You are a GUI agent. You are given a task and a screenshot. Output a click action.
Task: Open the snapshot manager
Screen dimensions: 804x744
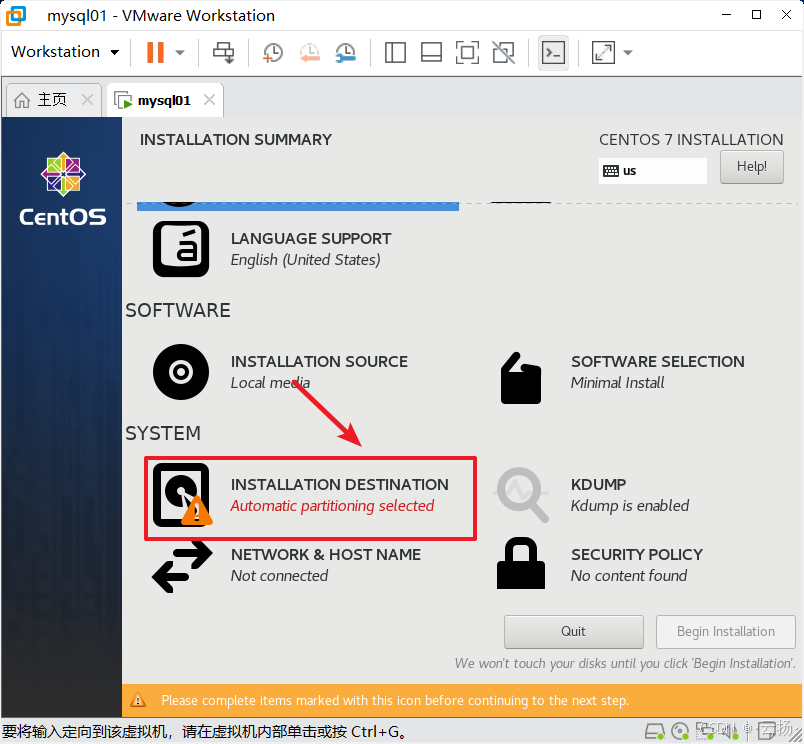[x=346, y=52]
